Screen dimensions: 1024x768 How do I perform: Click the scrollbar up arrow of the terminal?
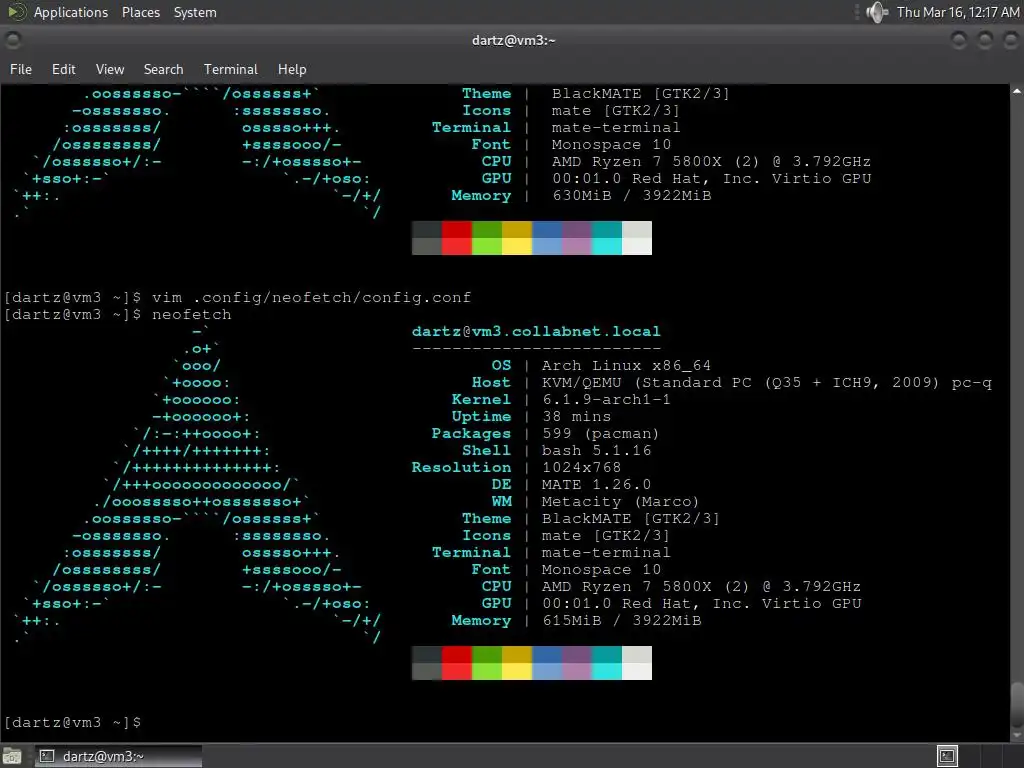(x=1017, y=92)
